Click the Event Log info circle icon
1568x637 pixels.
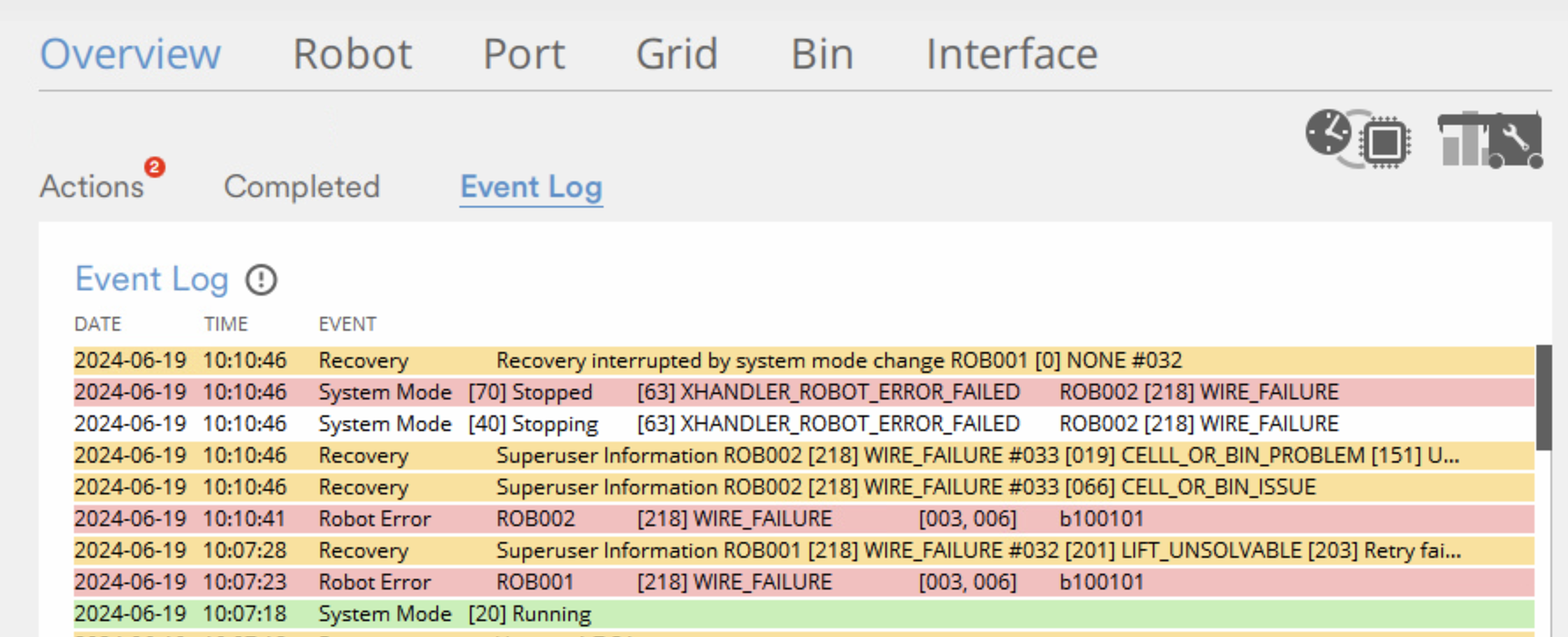point(260,280)
